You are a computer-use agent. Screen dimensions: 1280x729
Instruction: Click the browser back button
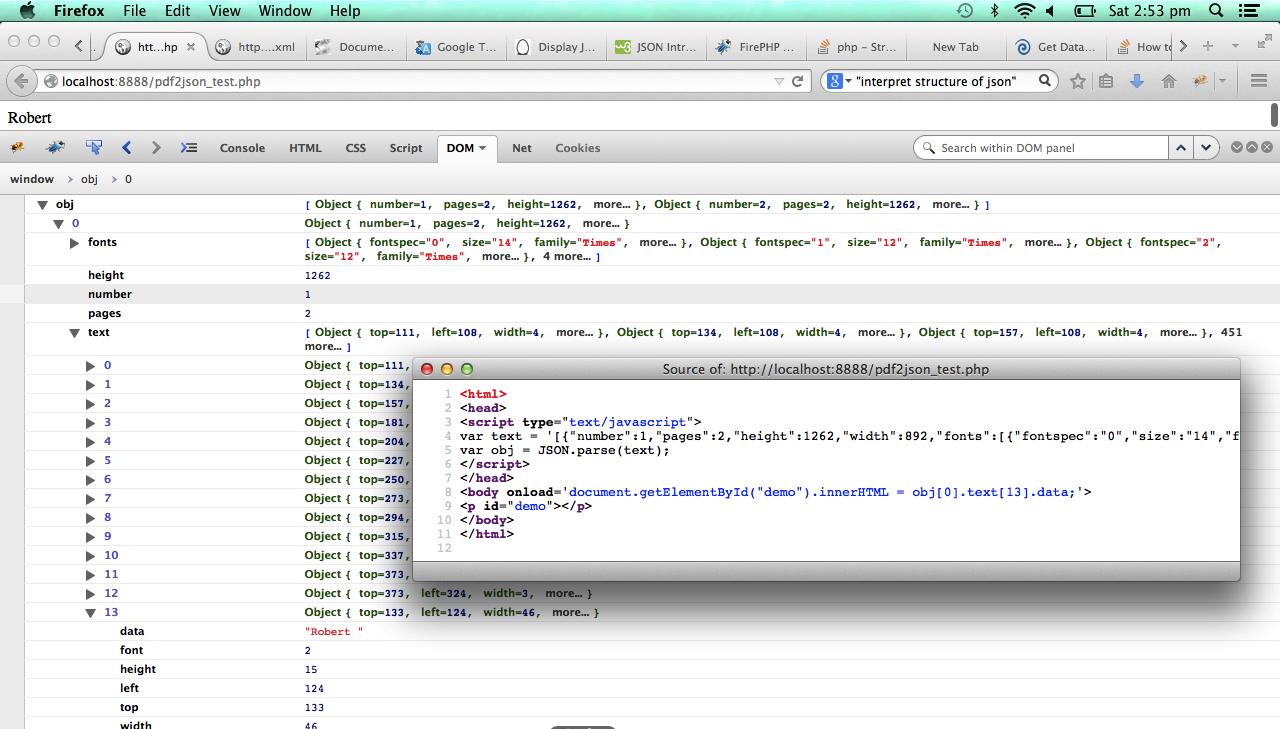pyautogui.click(x=21, y=81)
